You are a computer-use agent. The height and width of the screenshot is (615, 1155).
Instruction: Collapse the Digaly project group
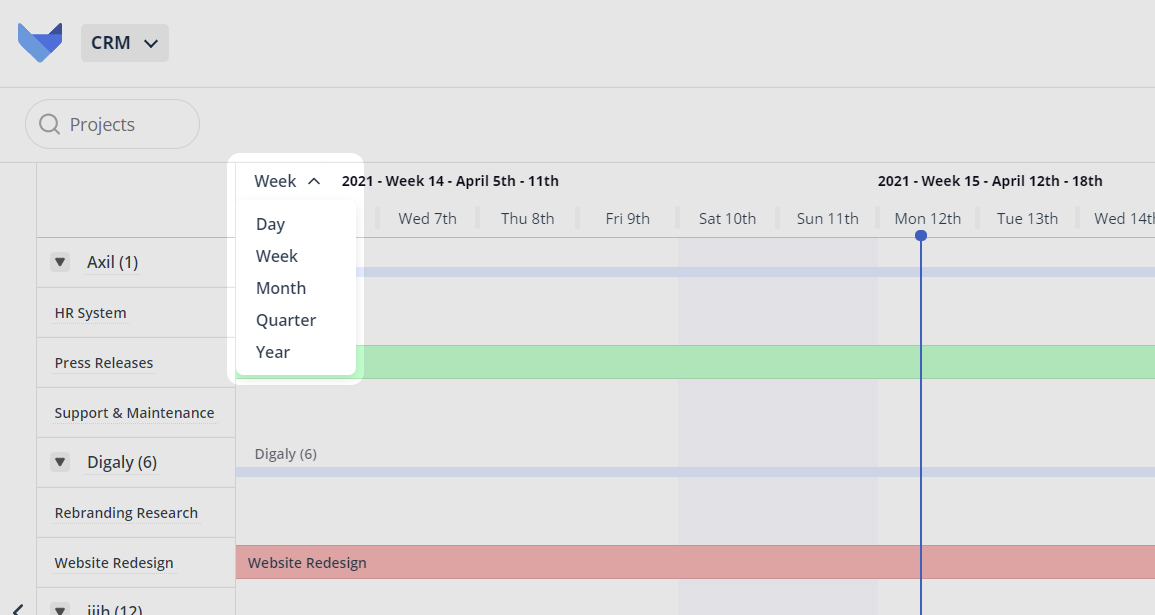(61, 463)
